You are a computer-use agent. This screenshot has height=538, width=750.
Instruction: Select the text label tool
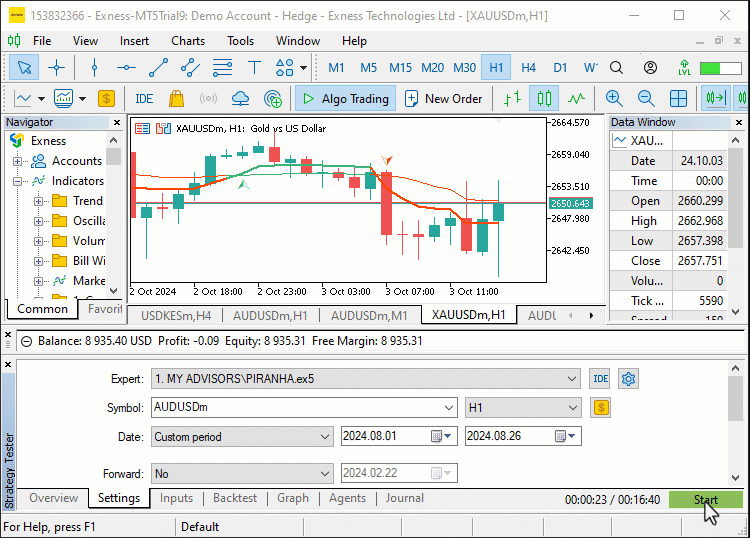pos(254,67)
